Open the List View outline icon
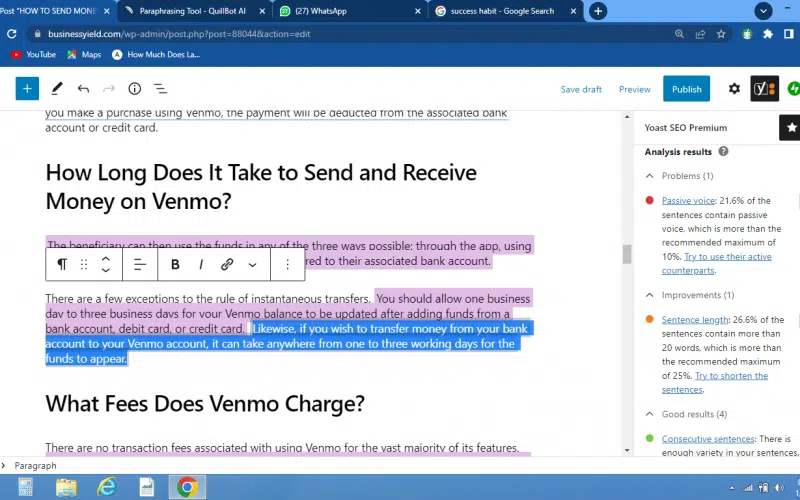Viewport: 800px width, 500px height. pos(160,89)
